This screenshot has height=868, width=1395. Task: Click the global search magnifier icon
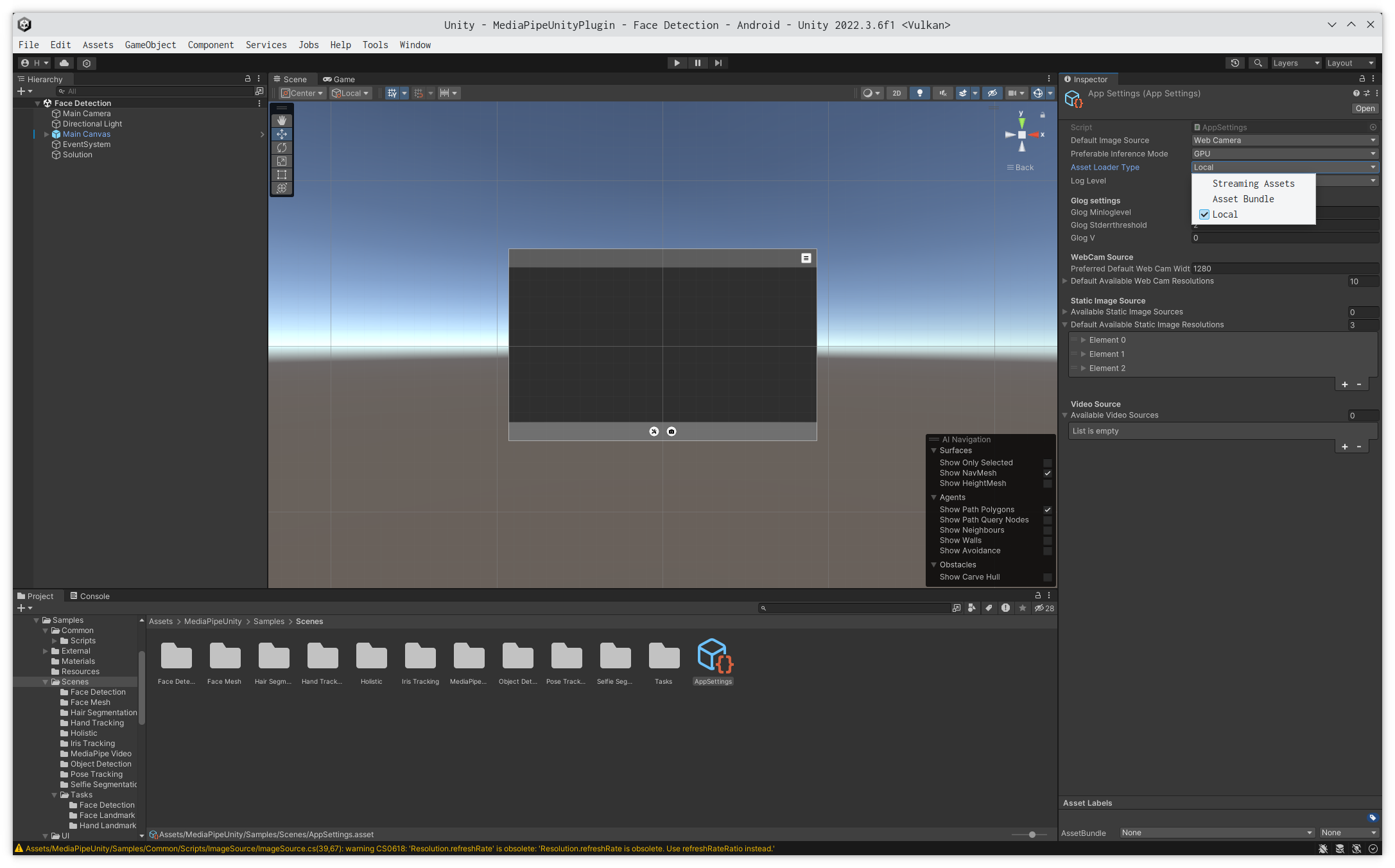tap(1258, 63)
